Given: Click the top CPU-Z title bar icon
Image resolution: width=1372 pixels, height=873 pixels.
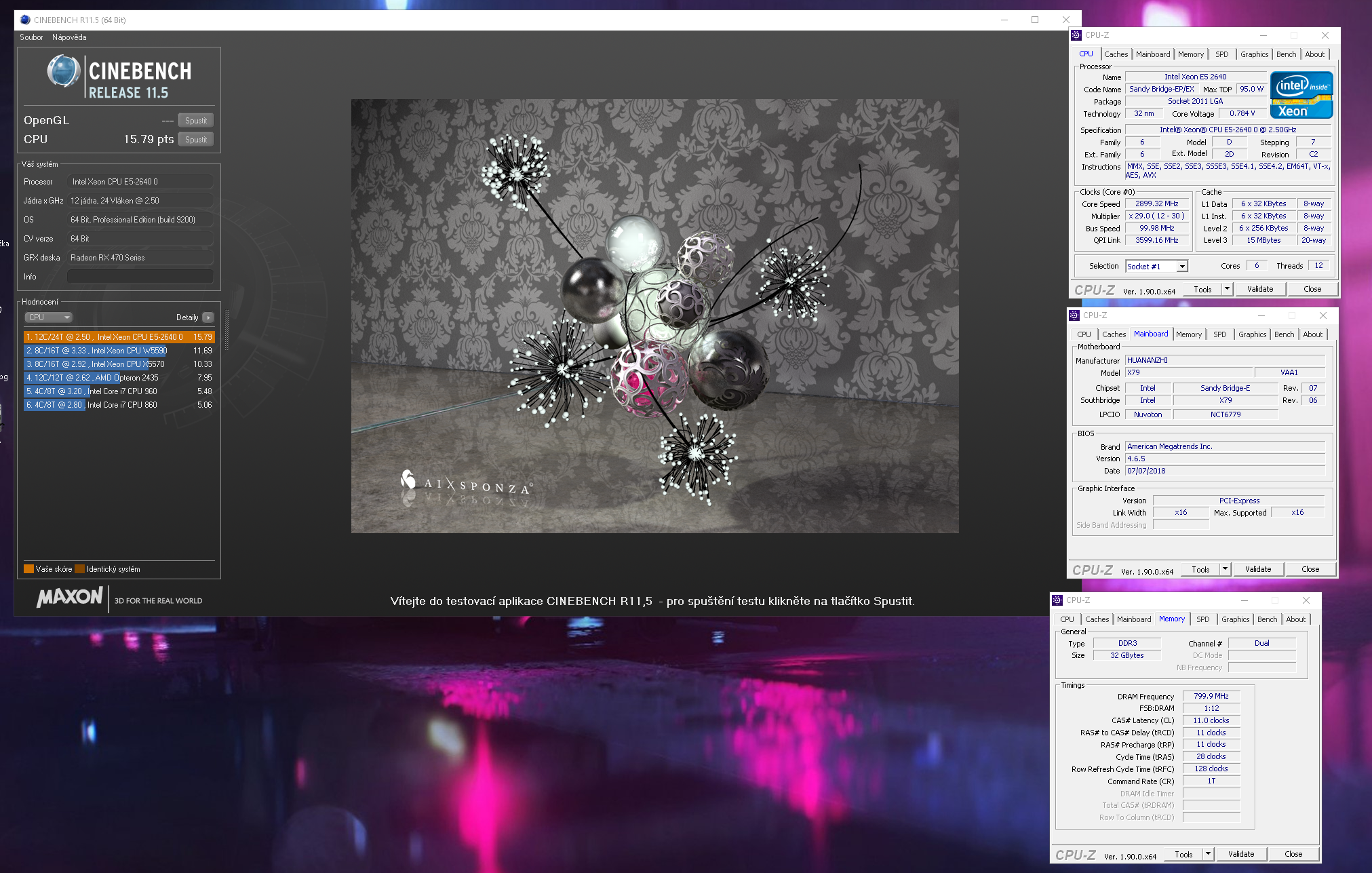Looking at the screenshot, I should coord(1076,35).
